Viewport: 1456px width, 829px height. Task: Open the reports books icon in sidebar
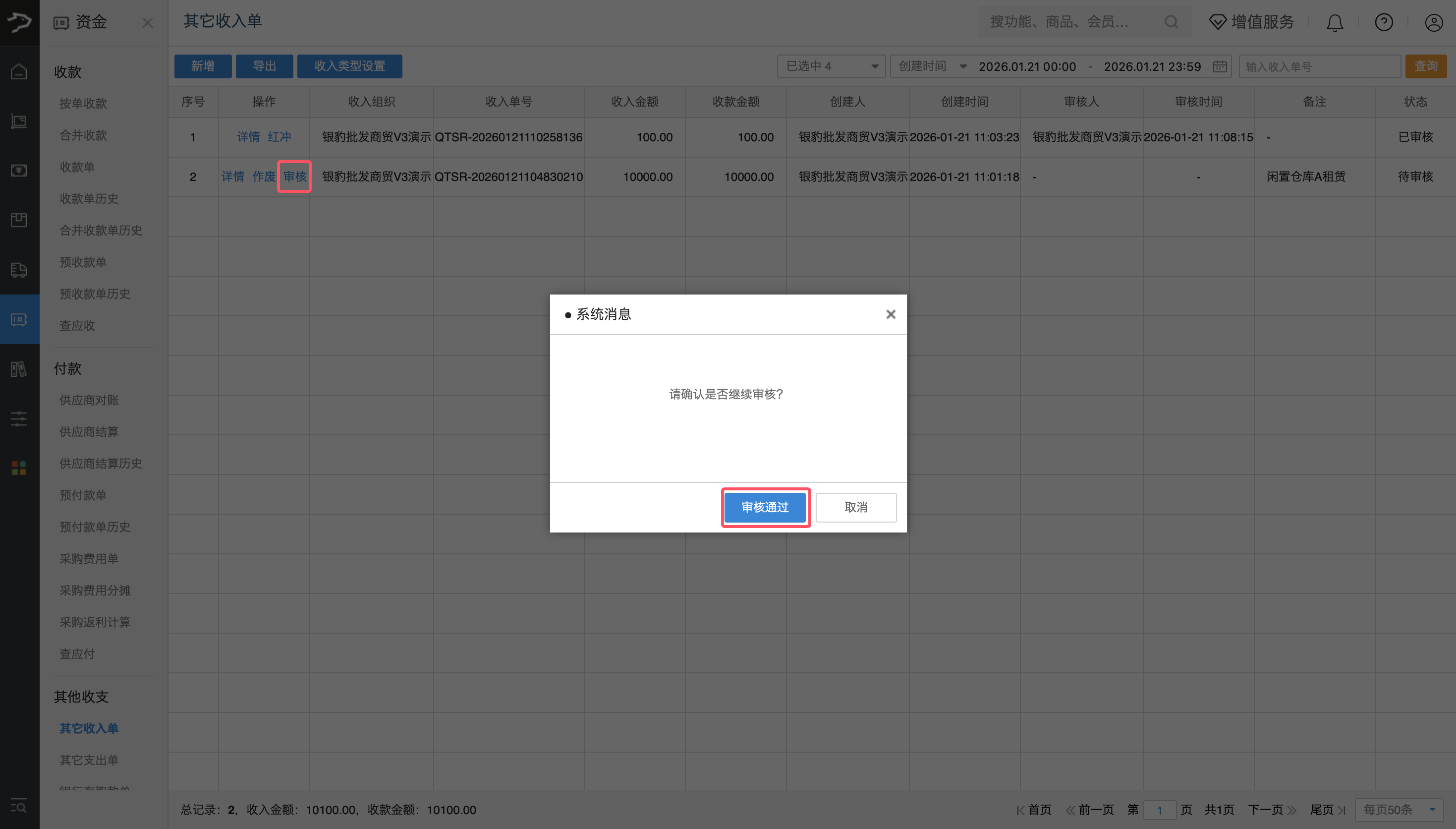(x=19, y=369)
